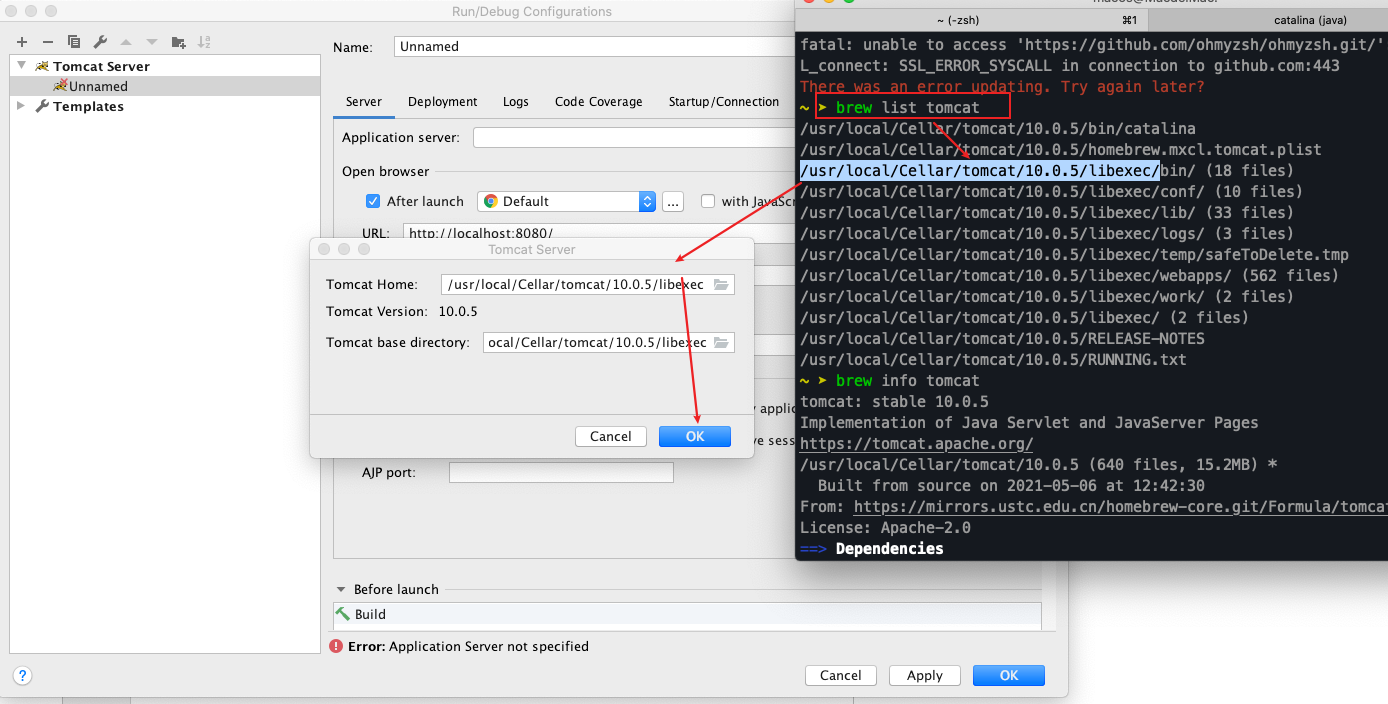
Task: Click the RELEASE-NOTES path in terminal
Action: tap(1002, 338)
